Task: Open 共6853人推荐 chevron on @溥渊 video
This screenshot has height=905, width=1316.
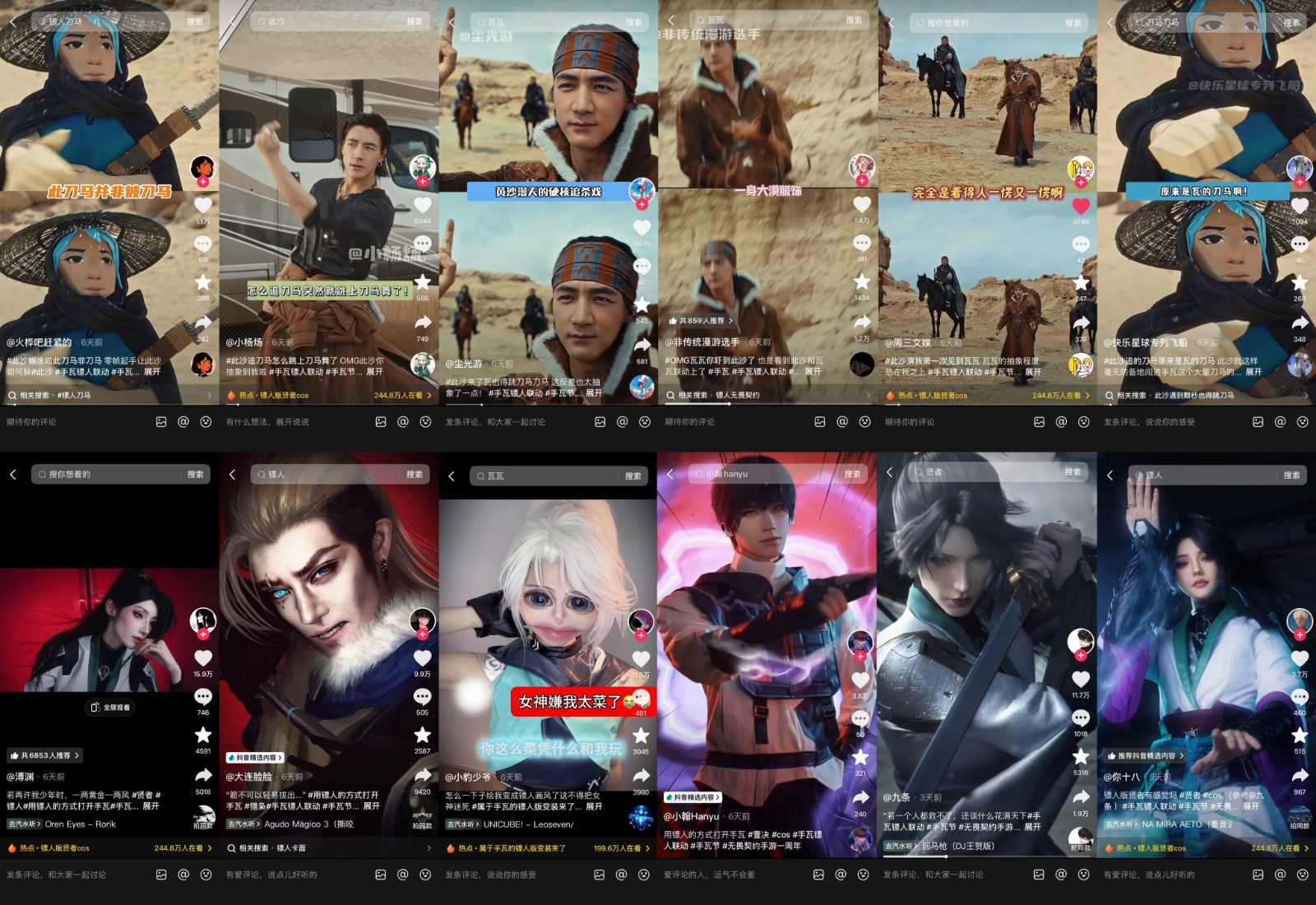Action: 44,755
